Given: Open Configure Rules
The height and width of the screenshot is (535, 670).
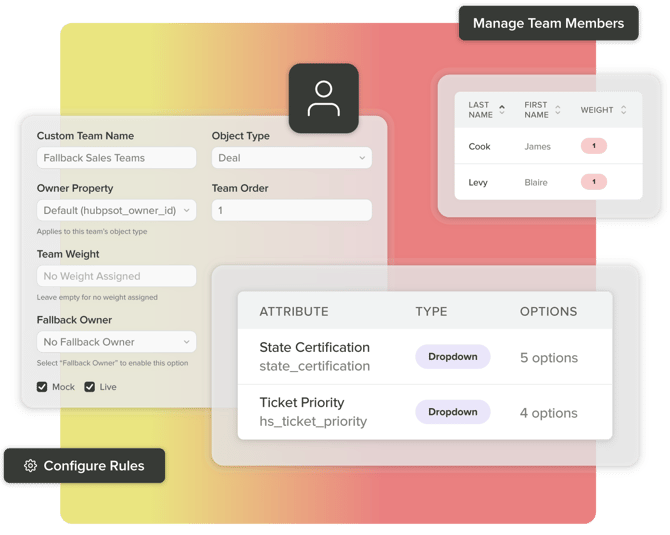Looking at the screenshot, I should click(x=84, y=465).
